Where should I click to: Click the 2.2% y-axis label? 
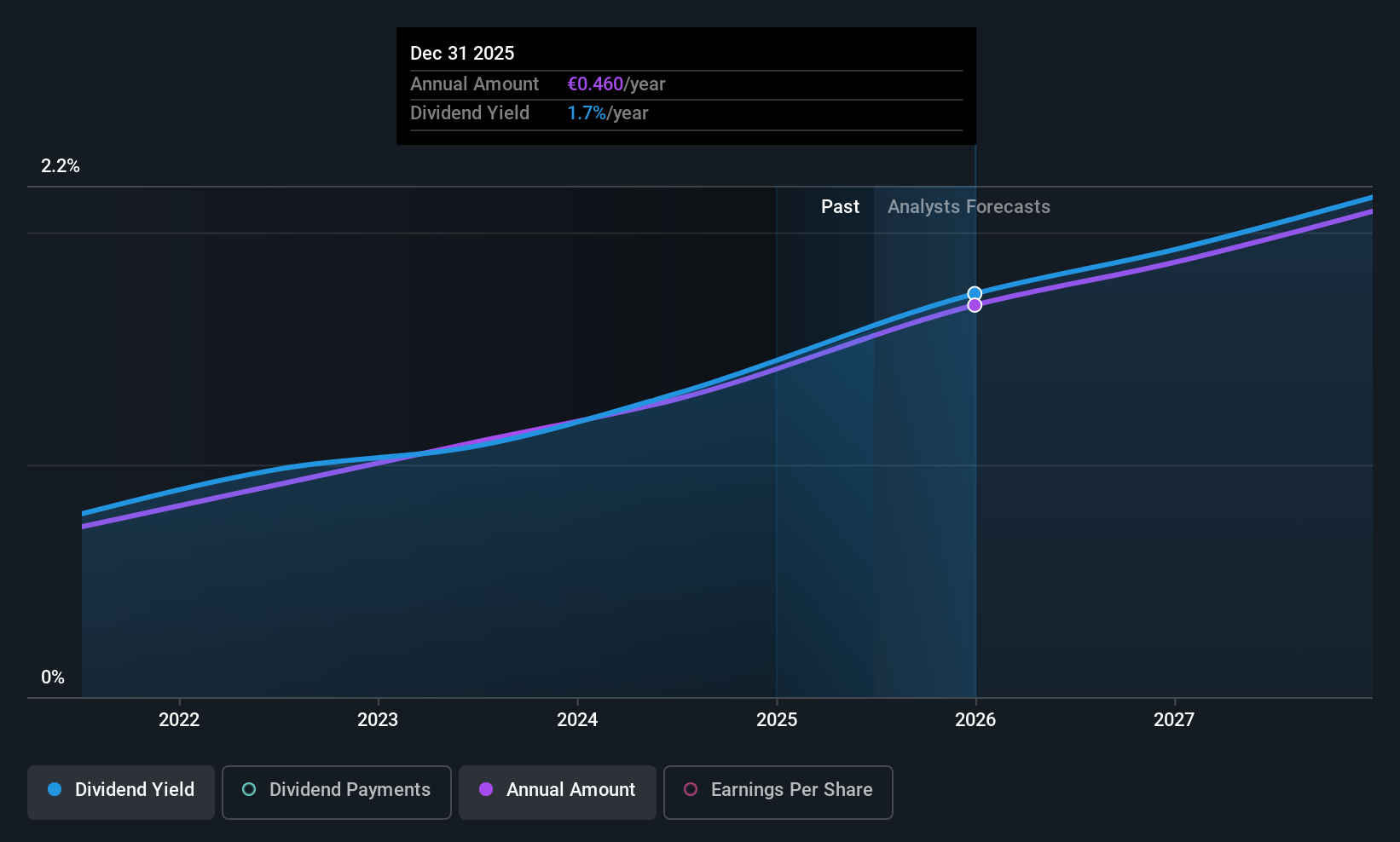(61, 166)
